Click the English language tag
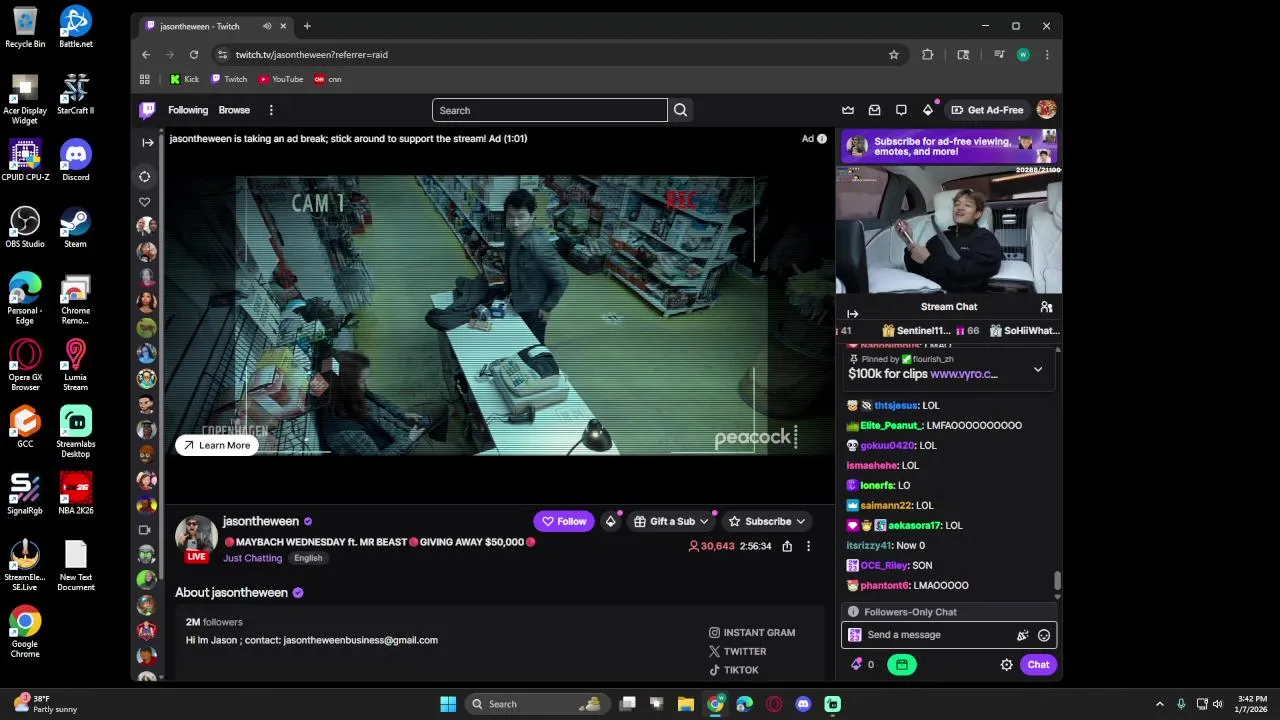This screenshot has width=1280, height=720. point(308,558)
